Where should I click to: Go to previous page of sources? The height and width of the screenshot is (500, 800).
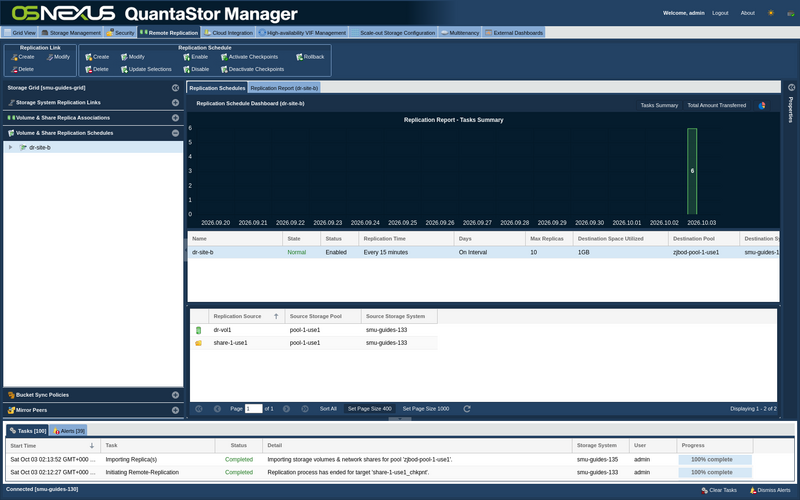point(217,409)
